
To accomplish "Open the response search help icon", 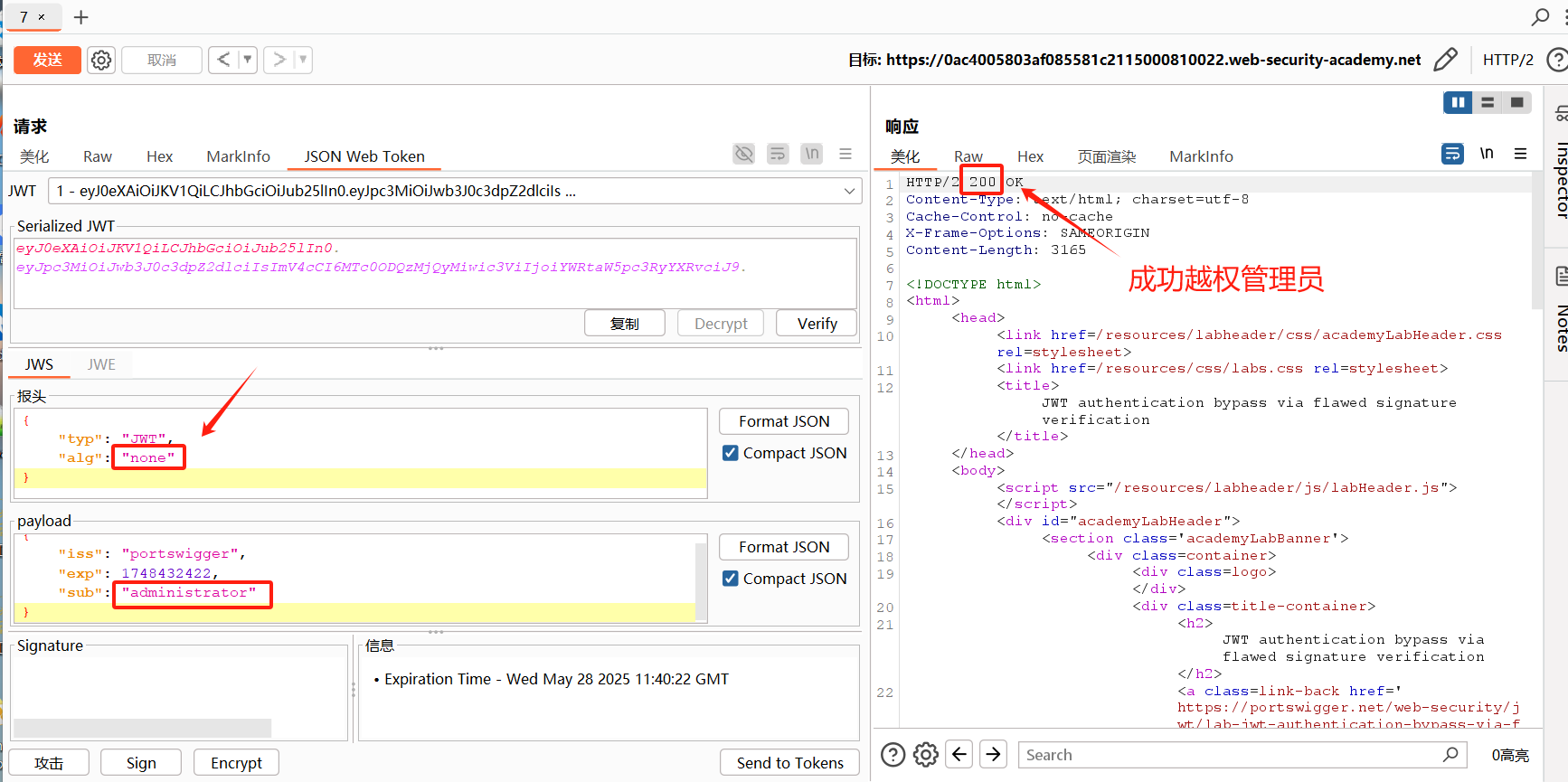I will coord(893,754).
